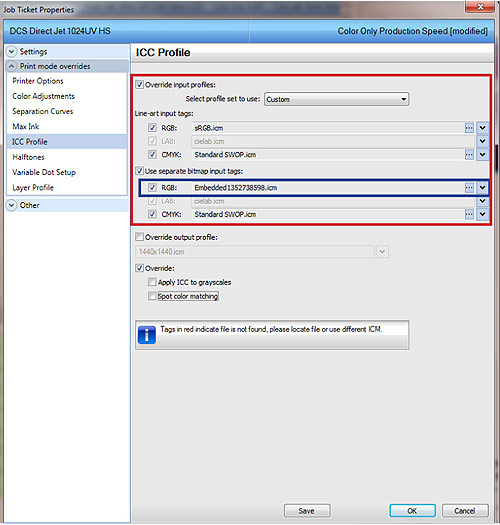
Task: Expand the Settings section chevron
Action: [11, 52]
